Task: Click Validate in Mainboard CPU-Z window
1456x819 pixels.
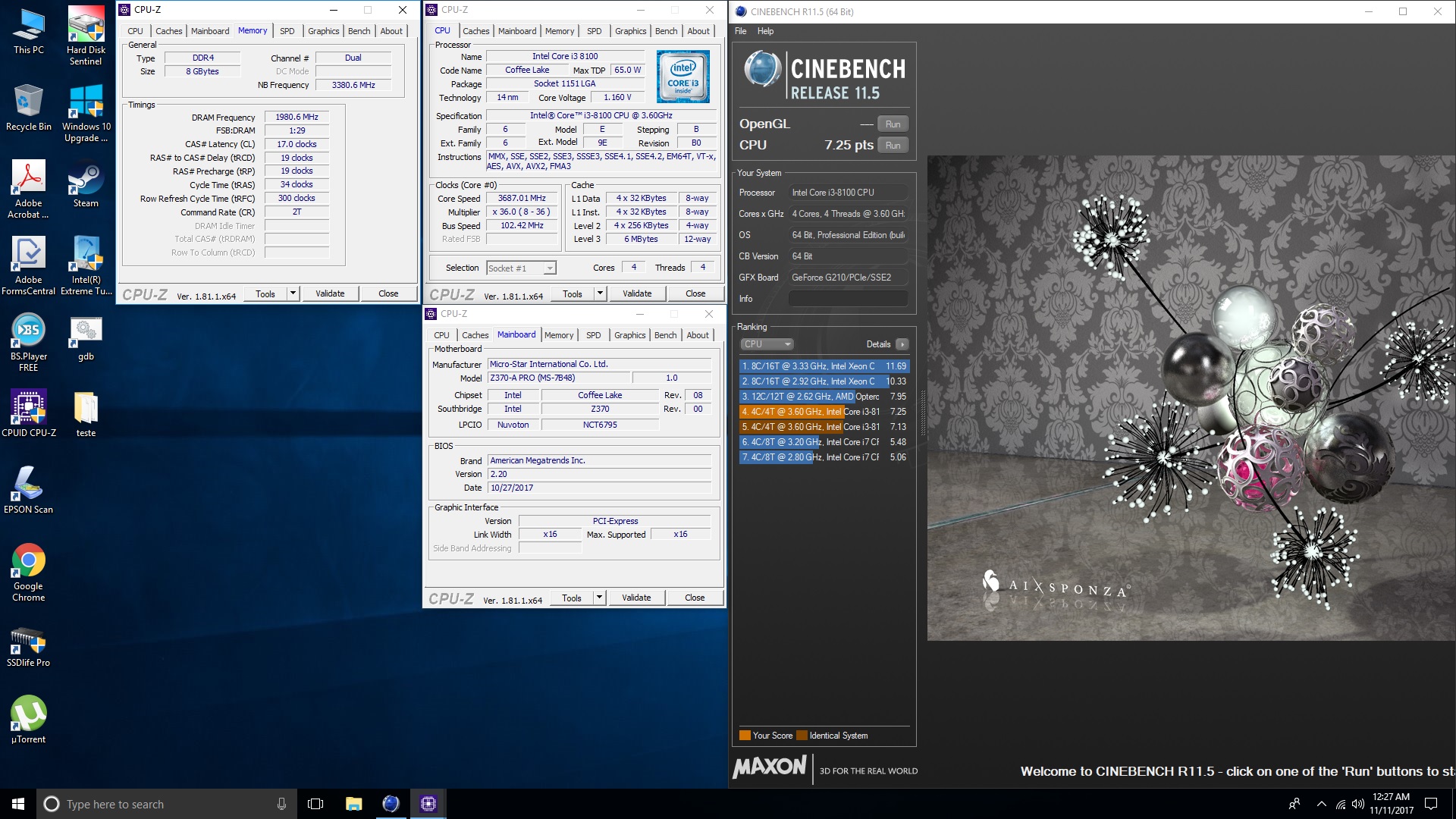Action: click(636, 598)
